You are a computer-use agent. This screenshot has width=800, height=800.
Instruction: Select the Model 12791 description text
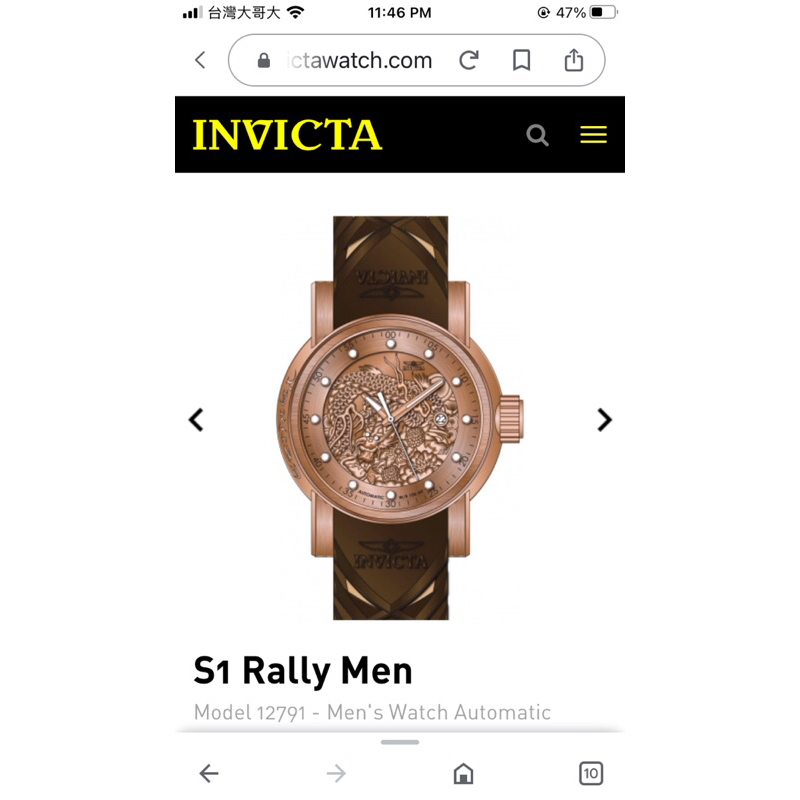click(372, 712)
